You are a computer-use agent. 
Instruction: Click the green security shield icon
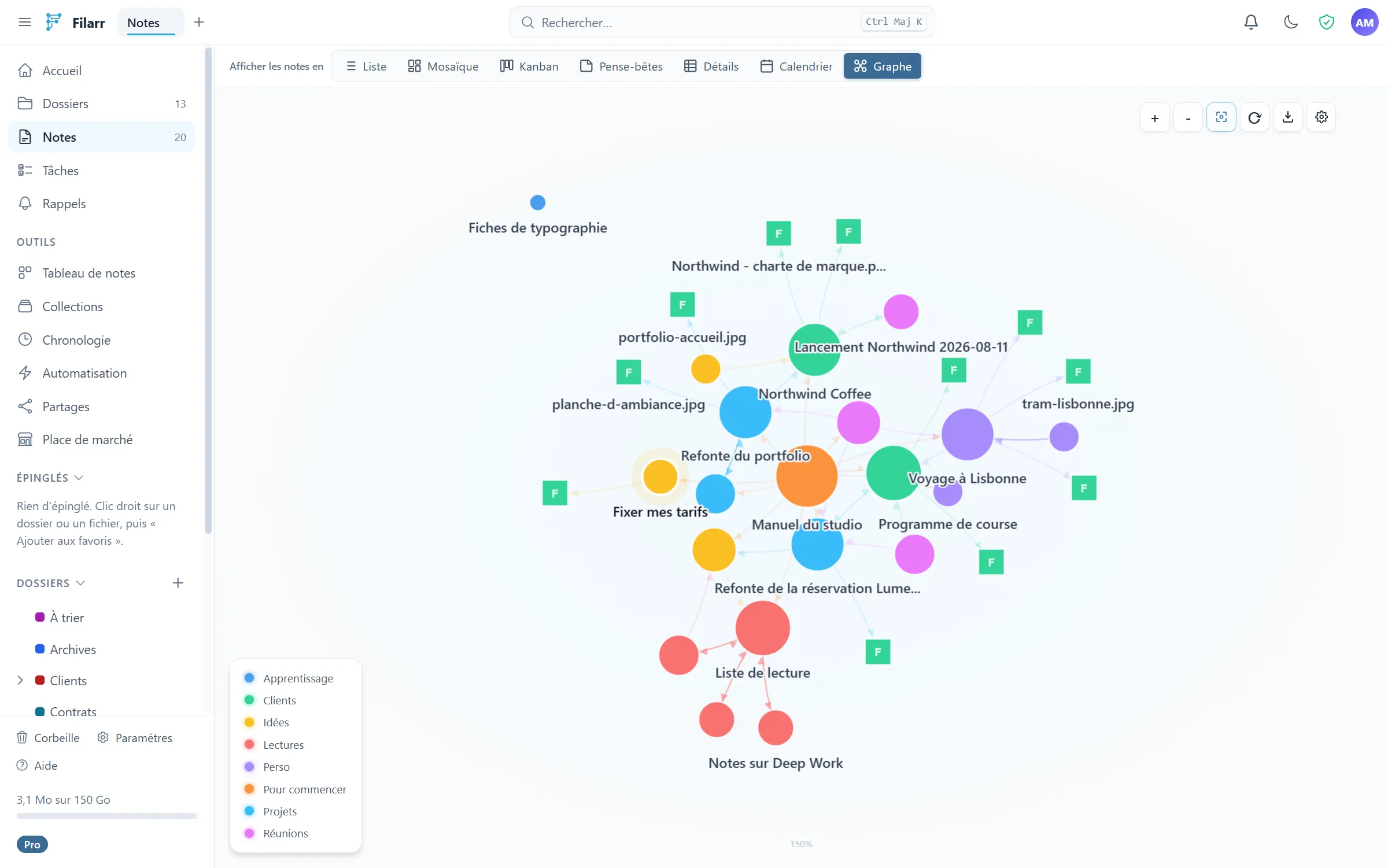pos(1326,22)
